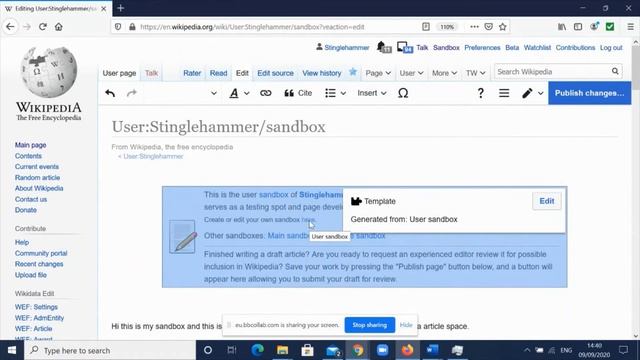Open Firefox reader view icon
640x360 pixels.
[x=426, y=27]
